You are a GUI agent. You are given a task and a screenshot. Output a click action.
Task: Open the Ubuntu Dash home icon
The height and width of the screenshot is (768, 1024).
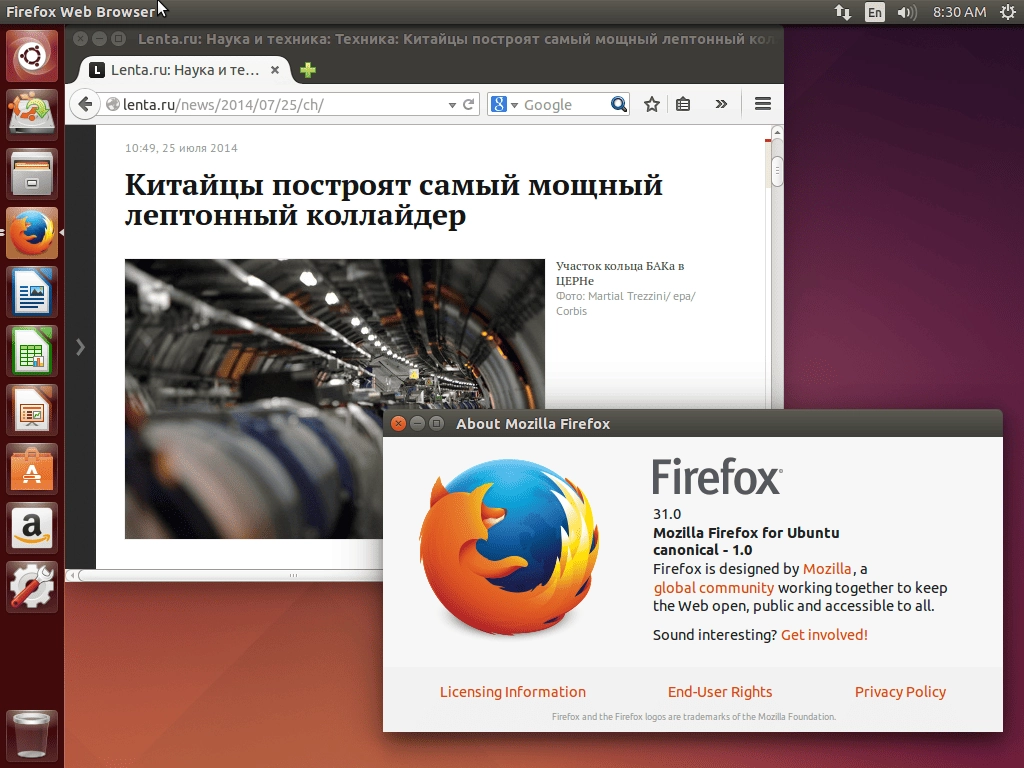32,56
